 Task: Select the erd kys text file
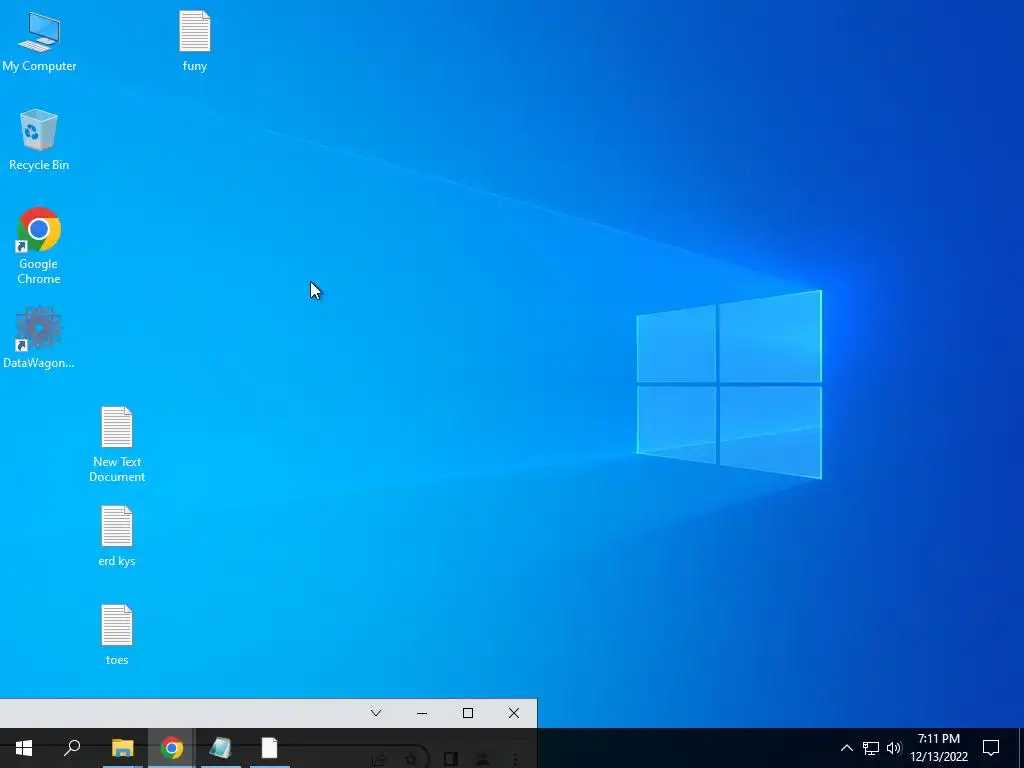tap(117, 536)
